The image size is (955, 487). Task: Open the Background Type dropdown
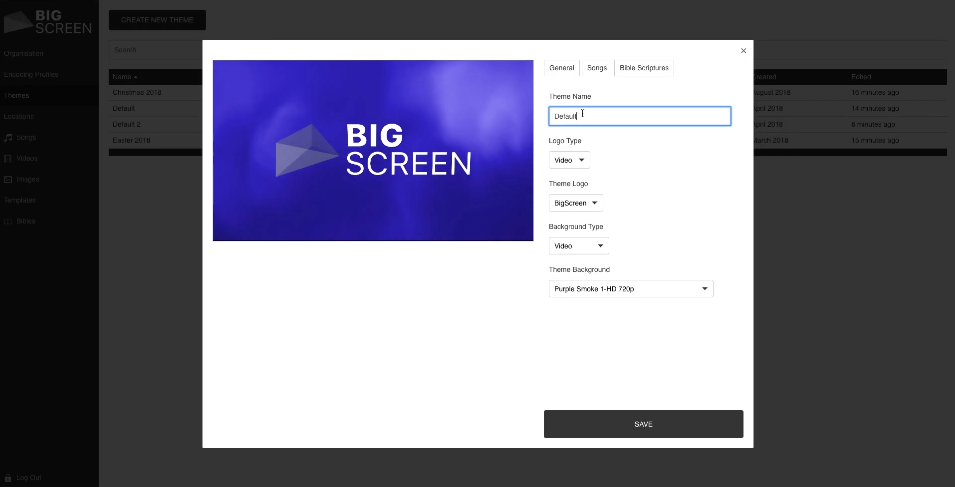[578, 246]
